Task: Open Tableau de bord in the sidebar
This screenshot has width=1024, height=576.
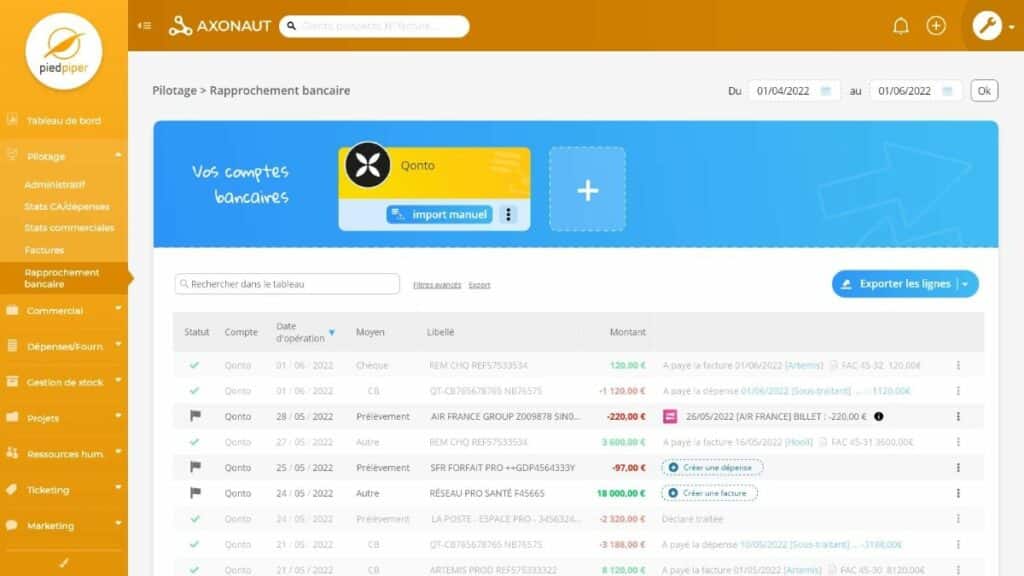Action: 63,120
